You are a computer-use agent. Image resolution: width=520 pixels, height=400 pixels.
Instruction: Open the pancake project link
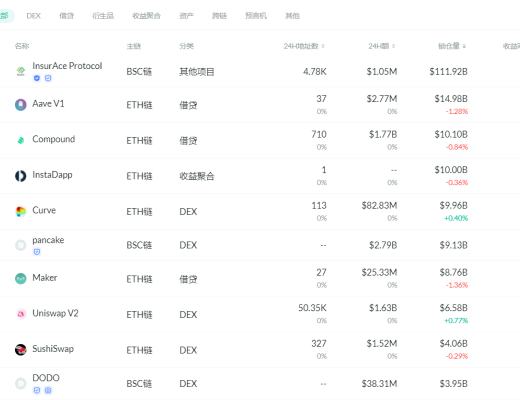pyautogui.click(x=48, y=240)
